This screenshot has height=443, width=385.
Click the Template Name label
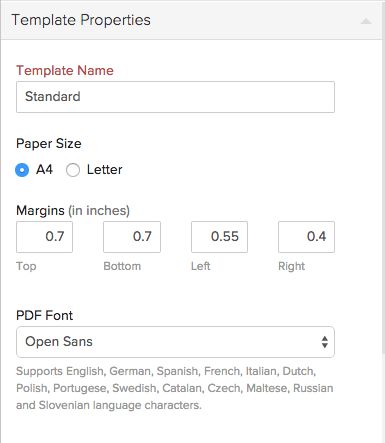click(65, 70)
